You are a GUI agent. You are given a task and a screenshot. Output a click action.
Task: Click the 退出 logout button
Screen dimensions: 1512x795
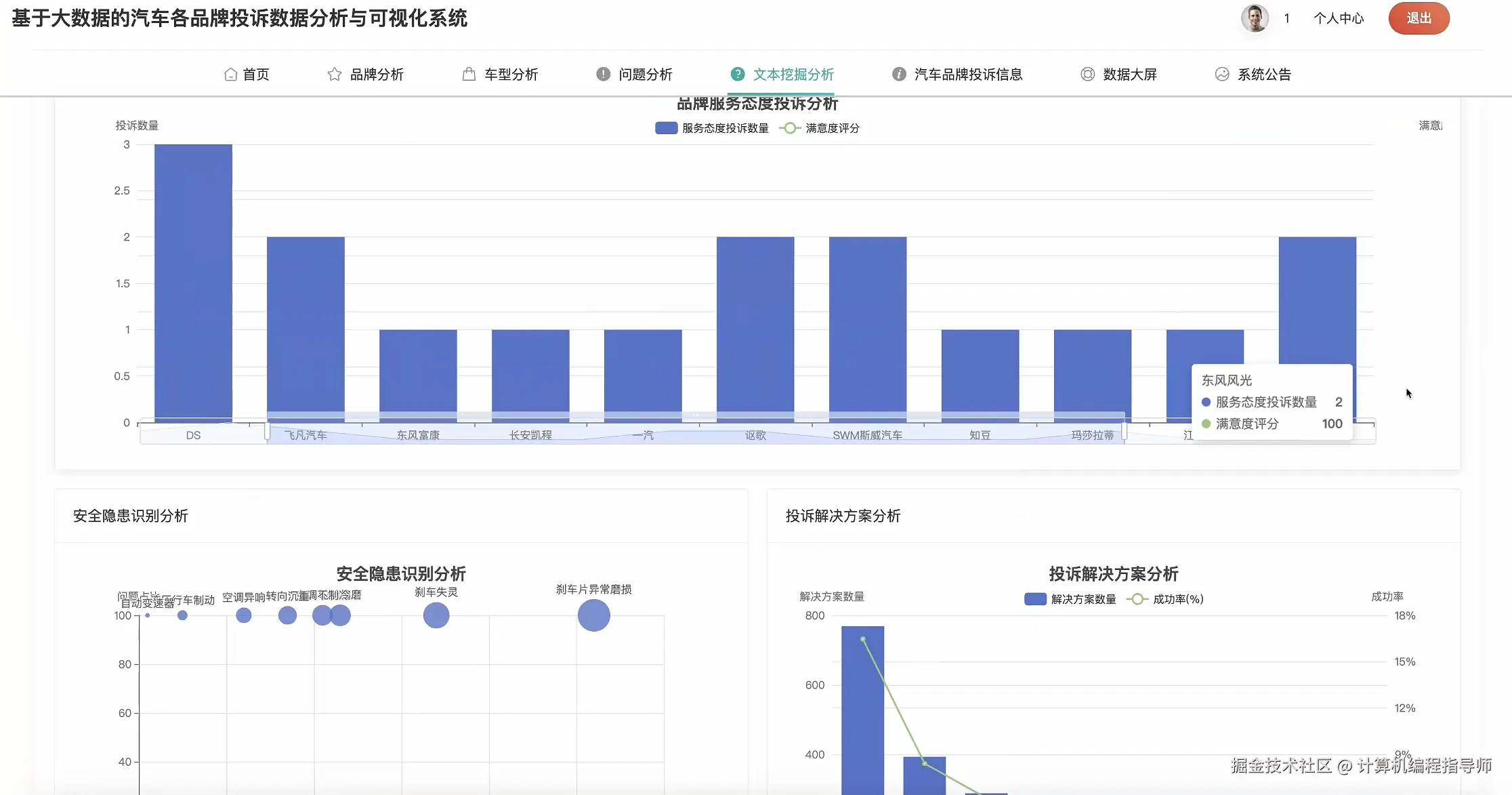coord(1419,18)
